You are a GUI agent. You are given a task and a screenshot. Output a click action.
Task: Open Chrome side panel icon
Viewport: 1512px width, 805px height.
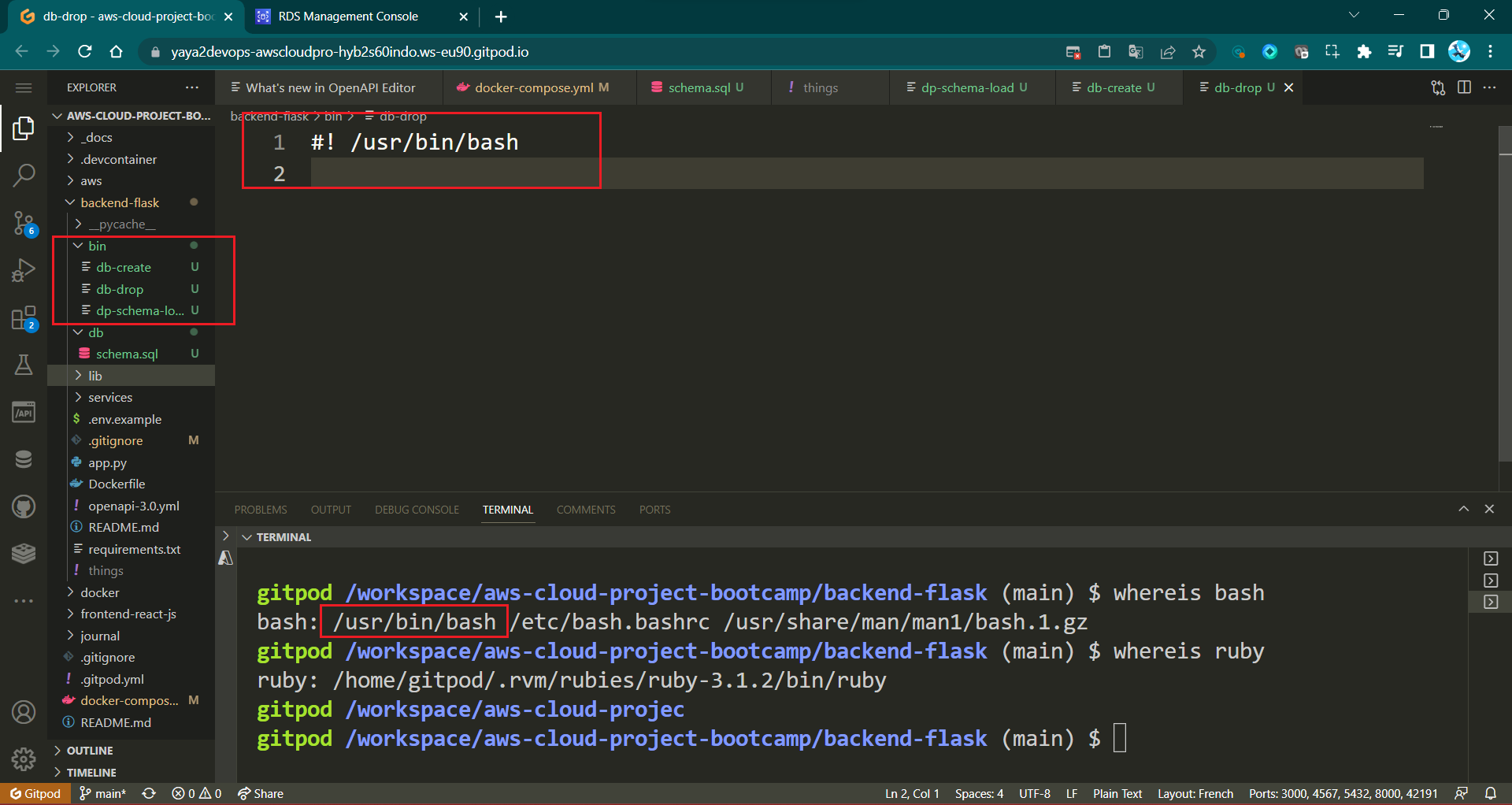(x=1427, y=52)
